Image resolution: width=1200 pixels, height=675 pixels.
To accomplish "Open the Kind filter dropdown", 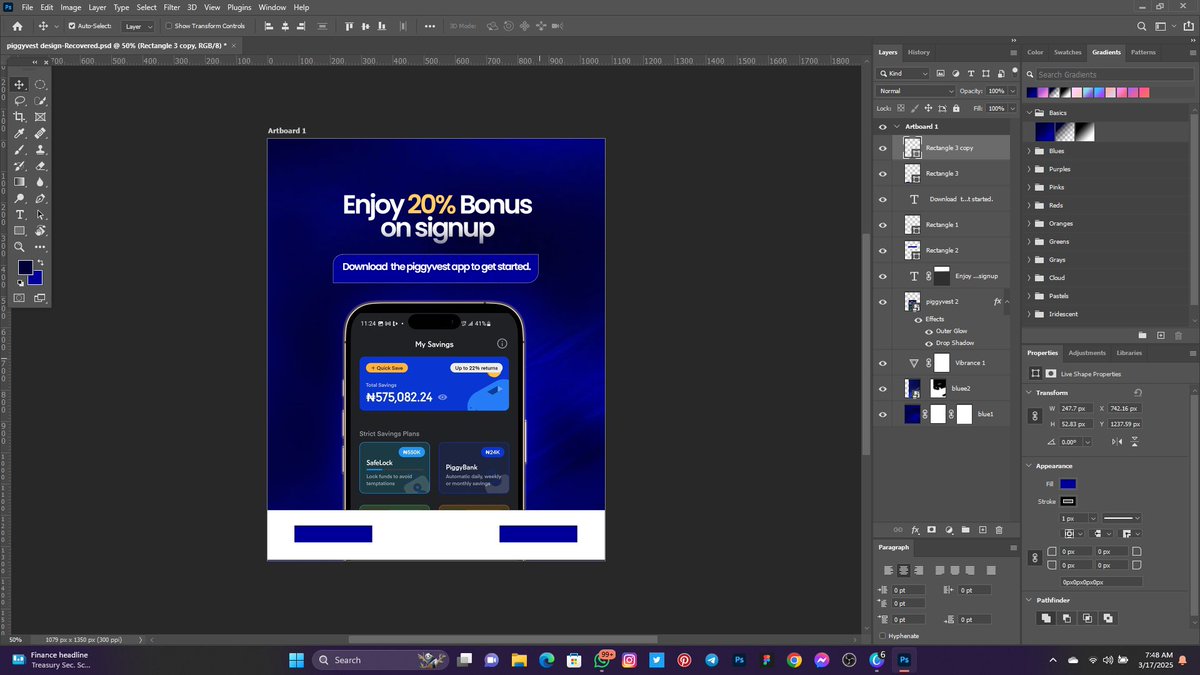I will 903,74.
